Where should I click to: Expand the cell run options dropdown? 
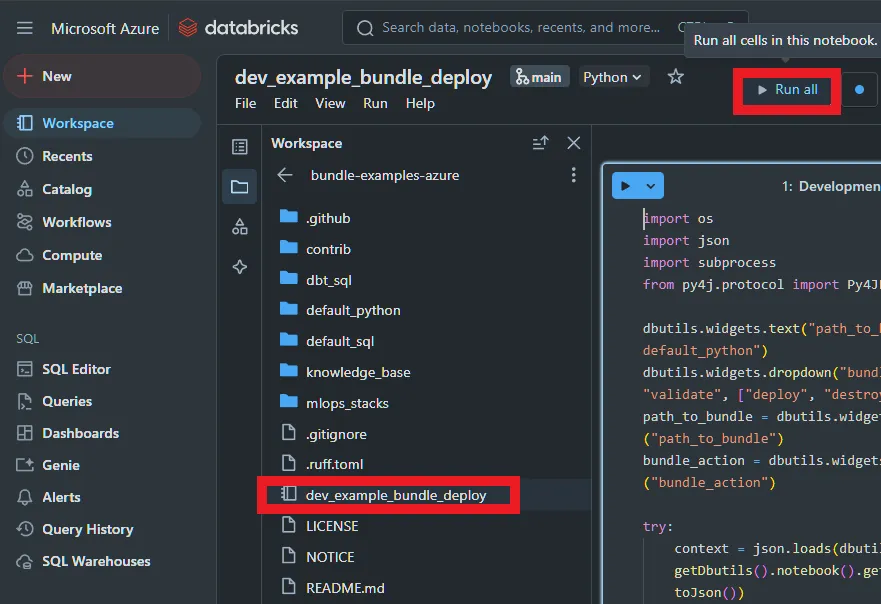(x=651, y=186)
